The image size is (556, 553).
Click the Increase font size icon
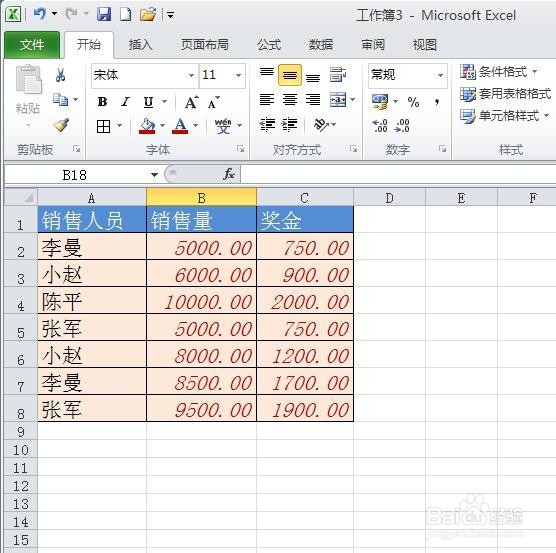click(x=192, y=102)
